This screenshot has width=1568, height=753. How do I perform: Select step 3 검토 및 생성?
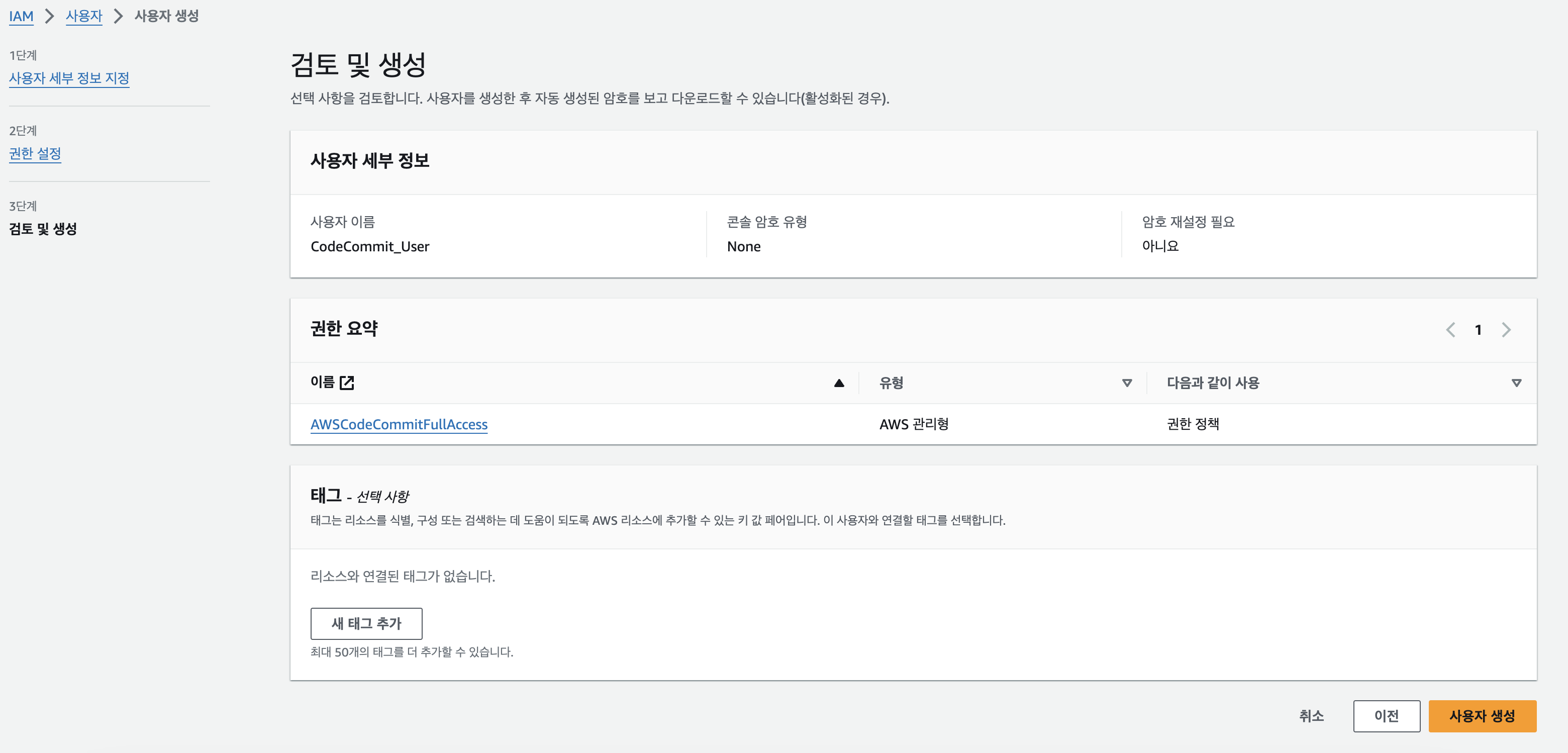[43, 229]
